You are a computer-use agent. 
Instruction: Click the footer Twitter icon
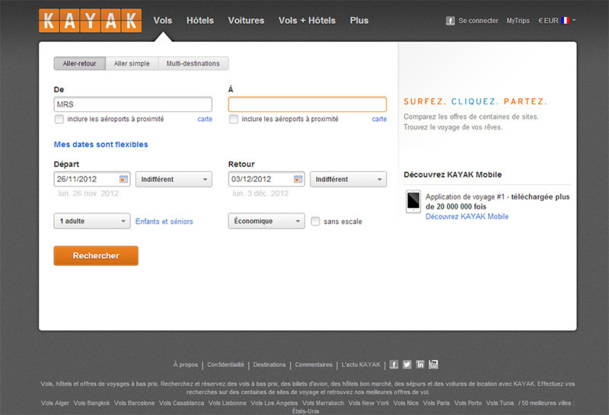(407, 364)
